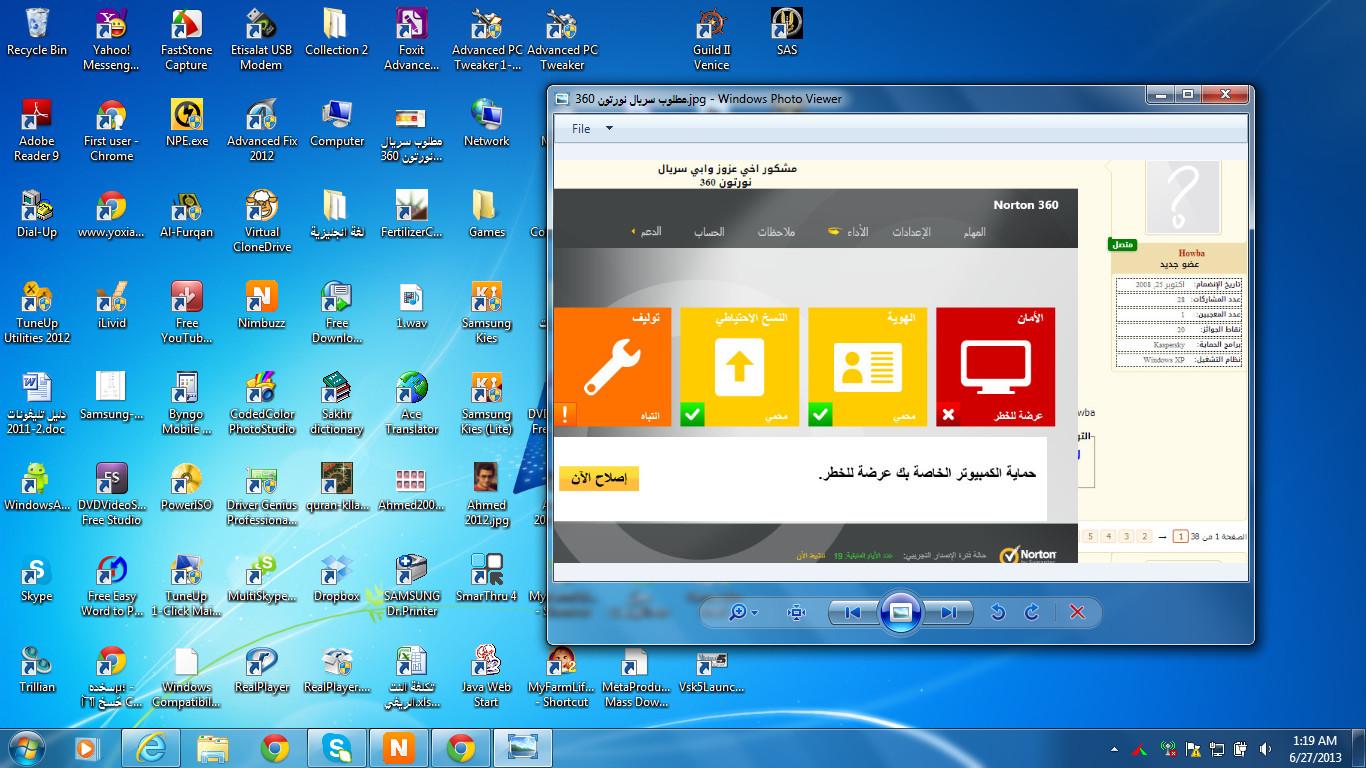Open Recycle Bin desktop icon
The height and width of the screenshot is (768, 1366).
coord(37,33)
